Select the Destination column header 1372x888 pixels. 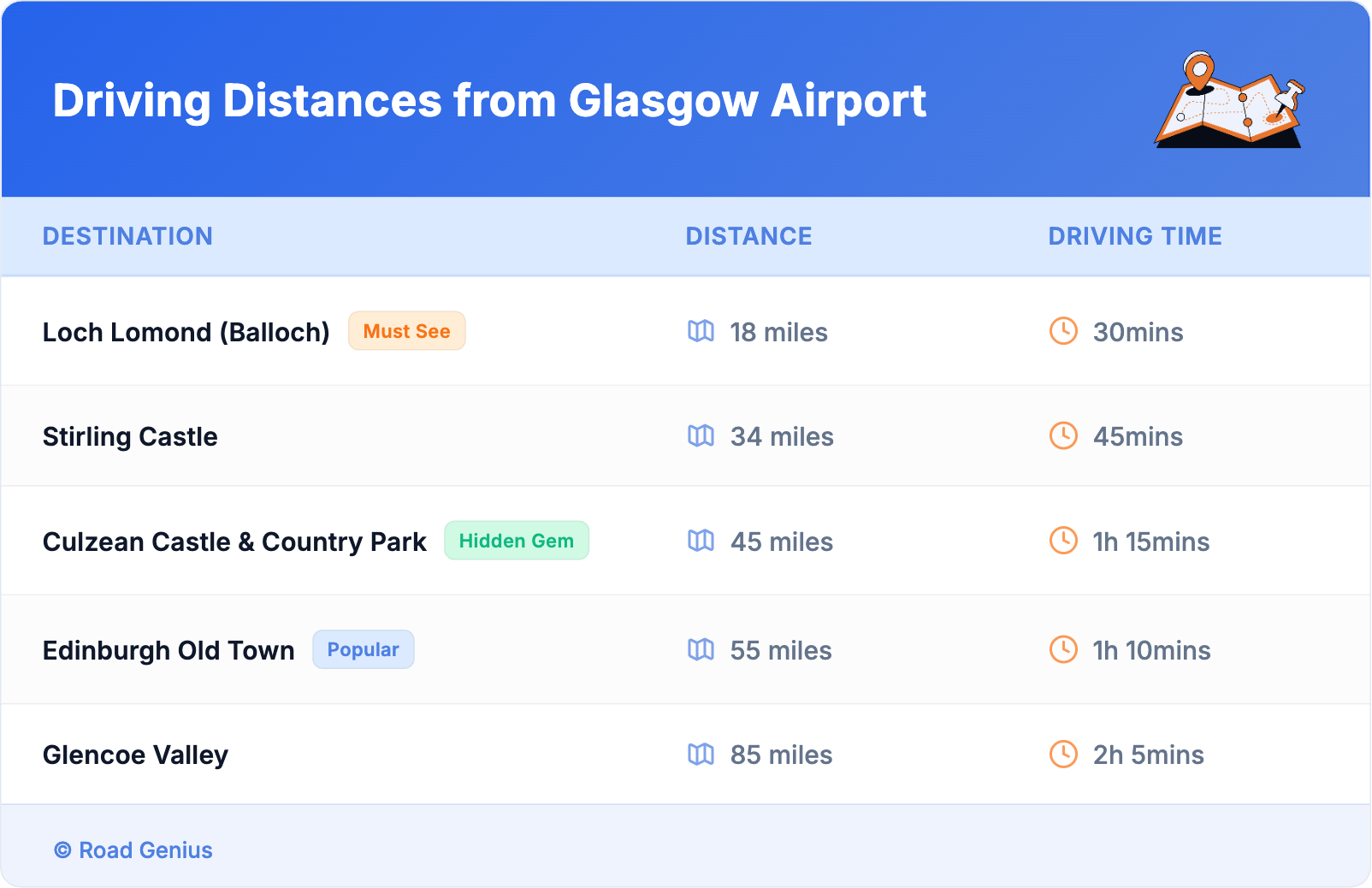[127, 236]
